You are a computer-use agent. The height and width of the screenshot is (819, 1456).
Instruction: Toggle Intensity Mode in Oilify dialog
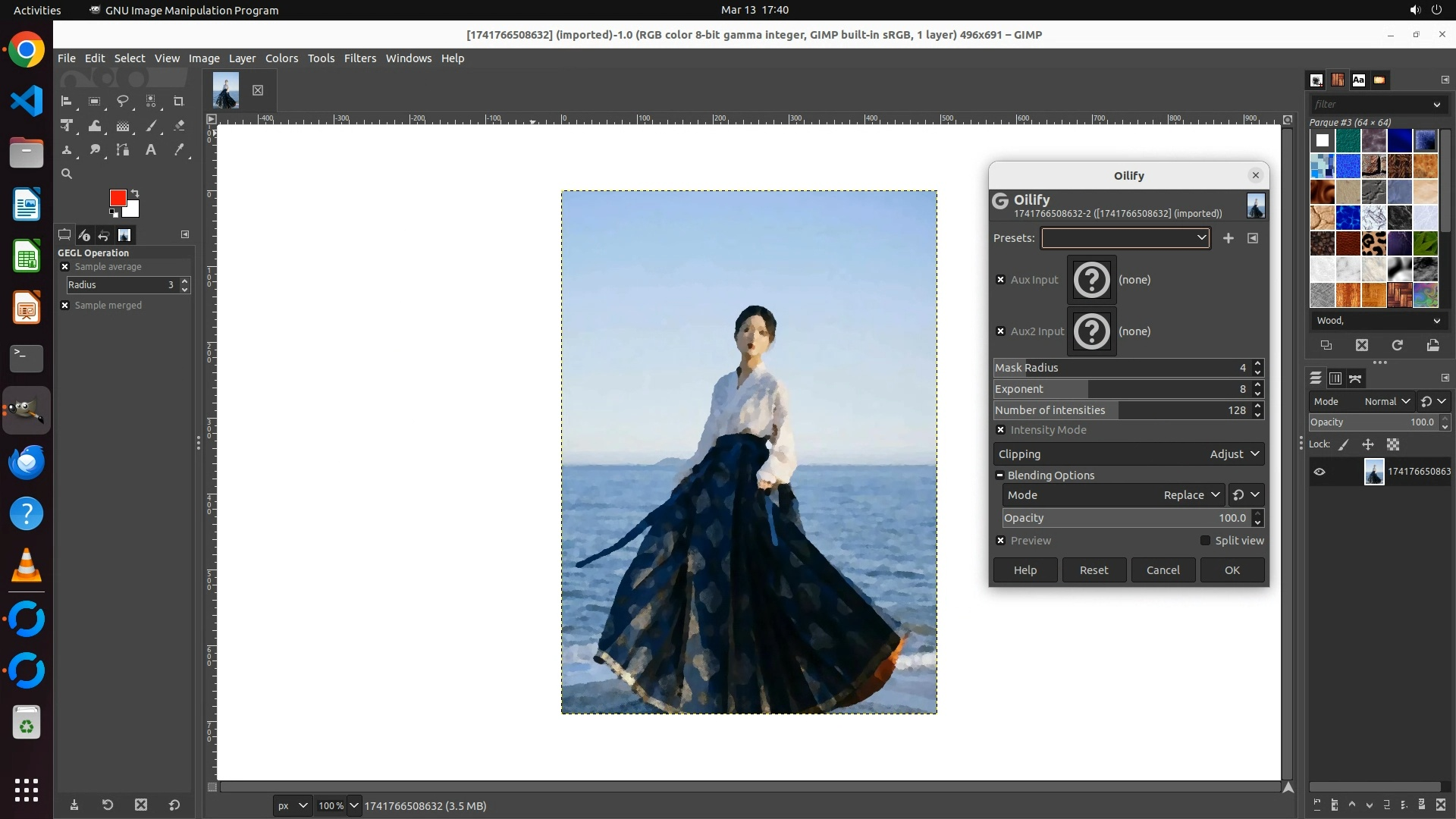coord(1001,430)
